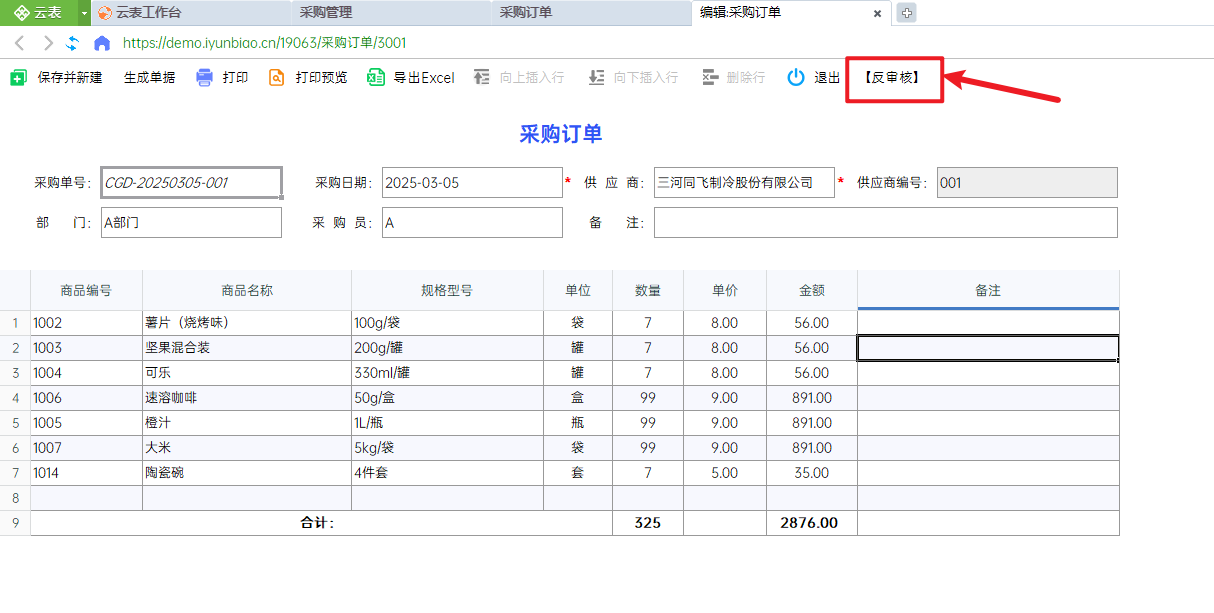Click the 采购日期 field 2025-03-05
The width and height of the screenshot is (1214, 613).
click(x=472, y=183)
